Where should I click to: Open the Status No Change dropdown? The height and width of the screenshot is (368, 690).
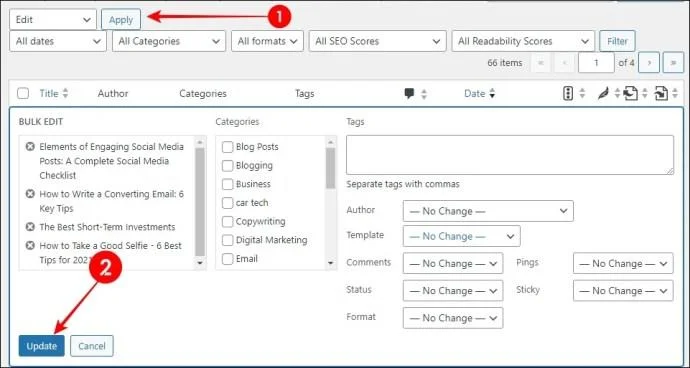(453, 291)
